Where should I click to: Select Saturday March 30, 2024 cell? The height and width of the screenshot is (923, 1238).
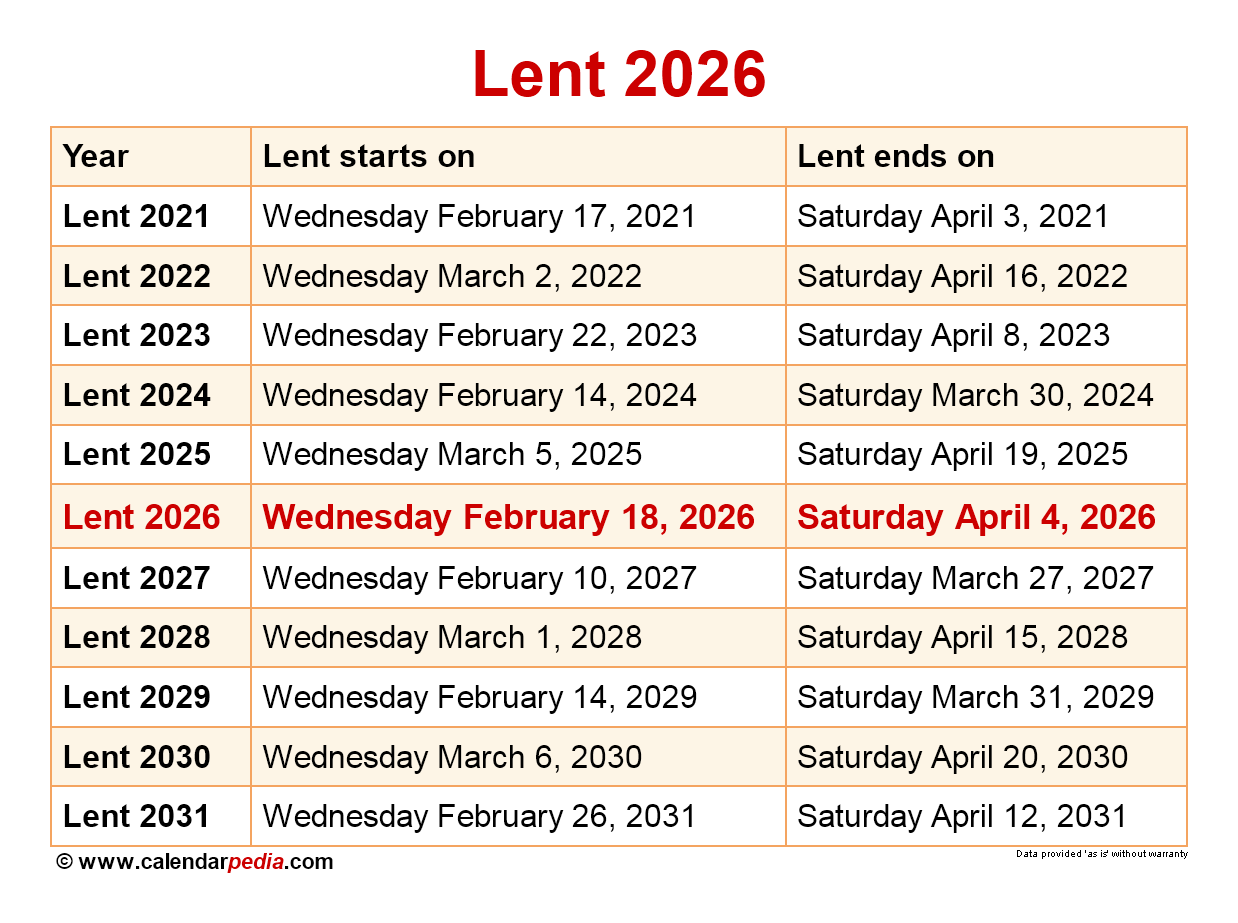(x=975, y=396)
